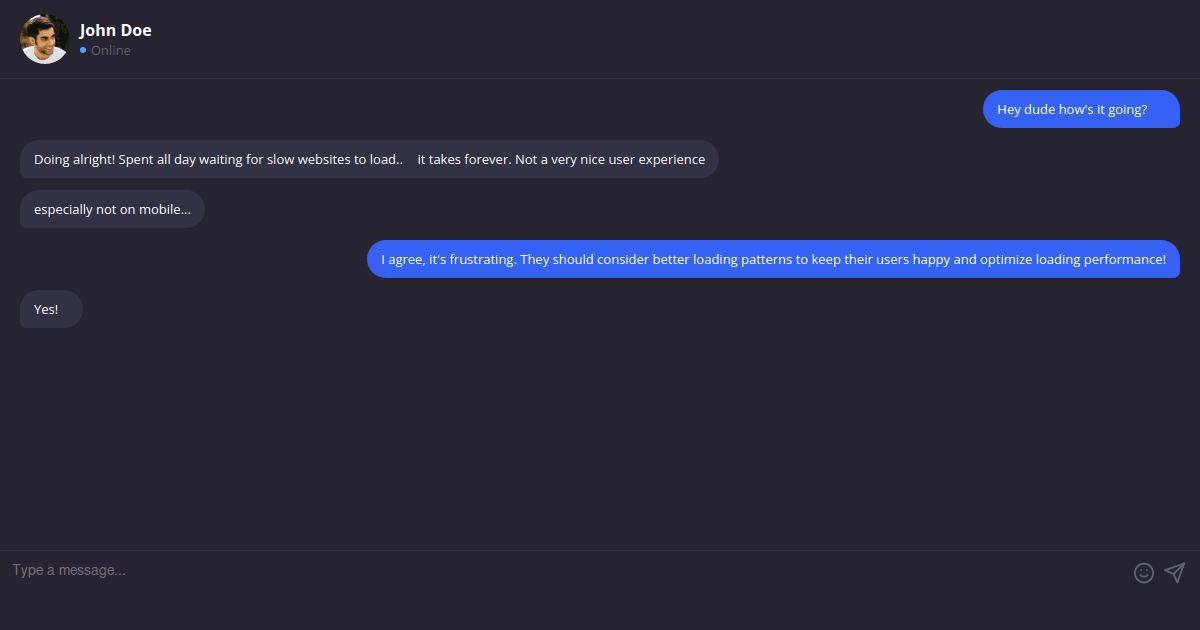Click the send paper plane icon
1200x630 pixels.
pos(1174,572)
